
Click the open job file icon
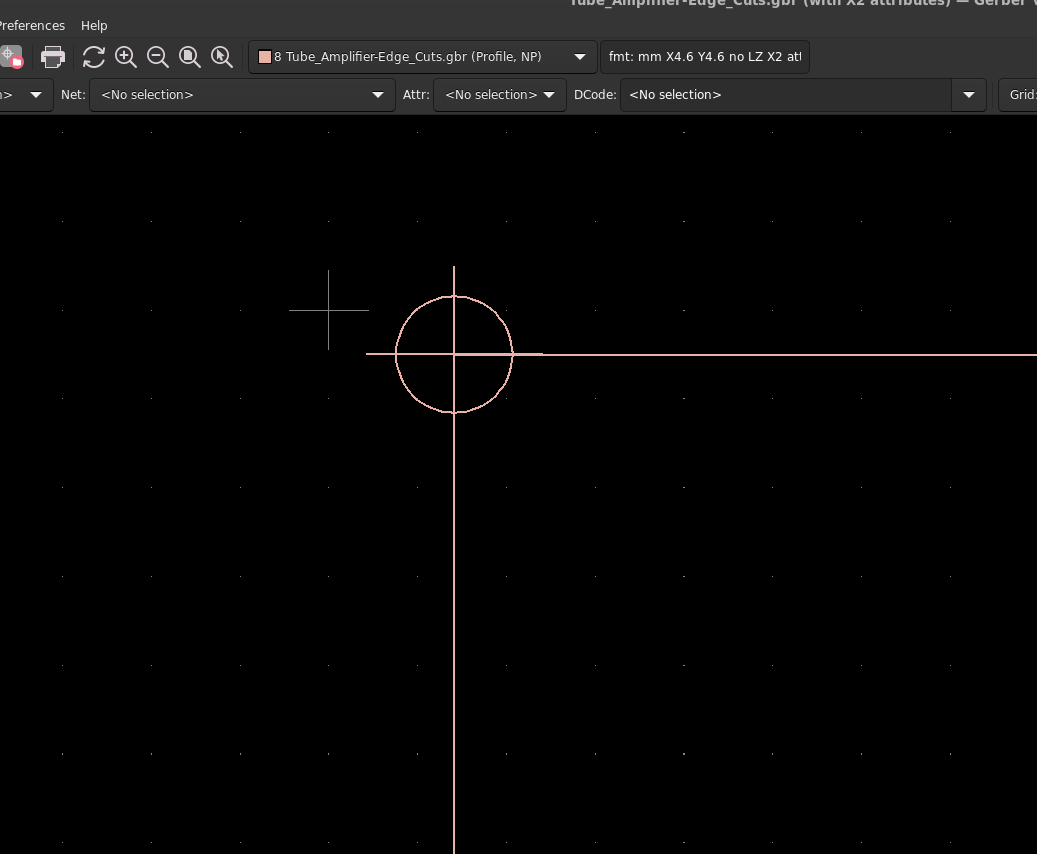click(11, 57)
